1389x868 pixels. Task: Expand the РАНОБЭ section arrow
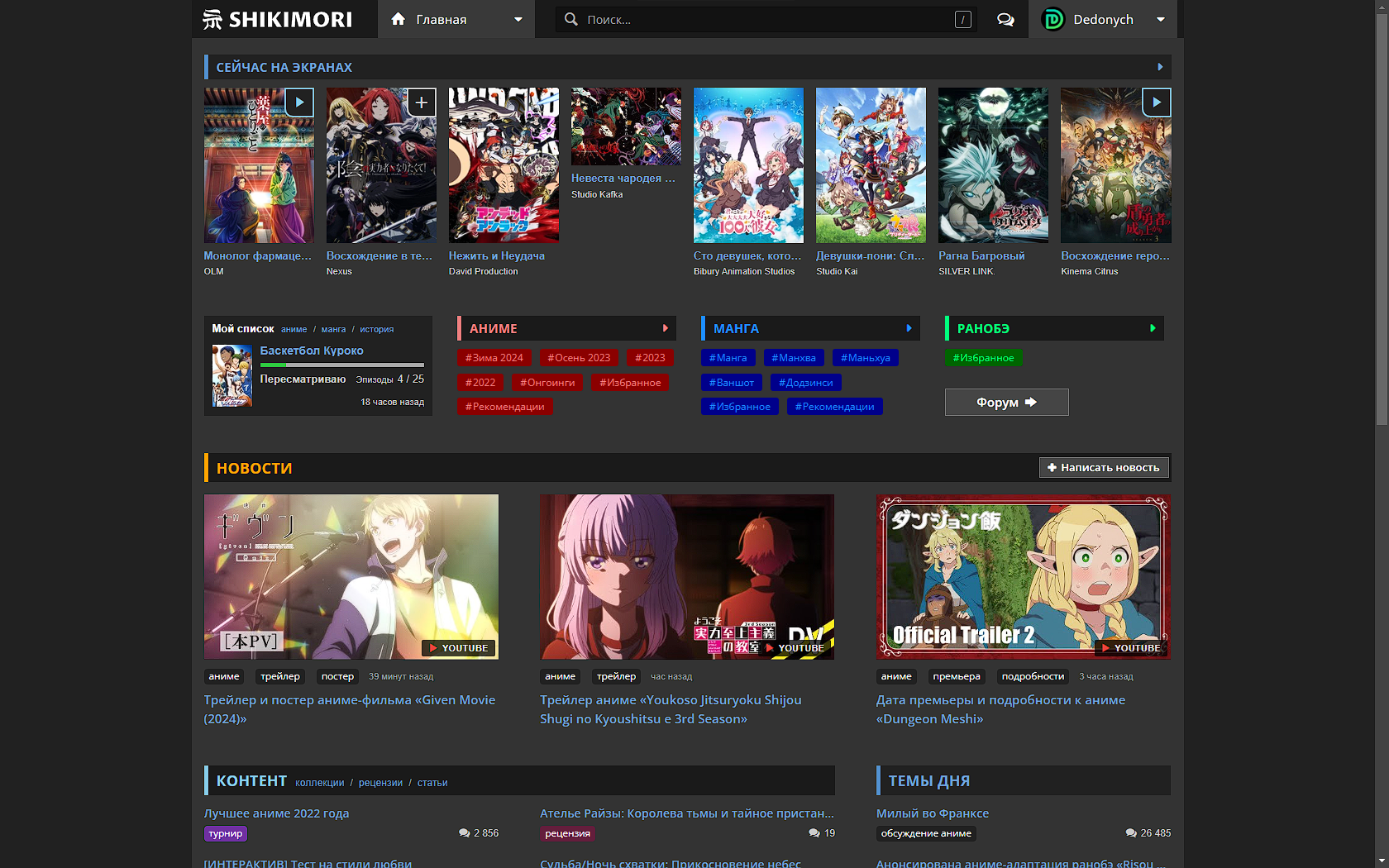pyautogui.click(x=1153, y=328)
